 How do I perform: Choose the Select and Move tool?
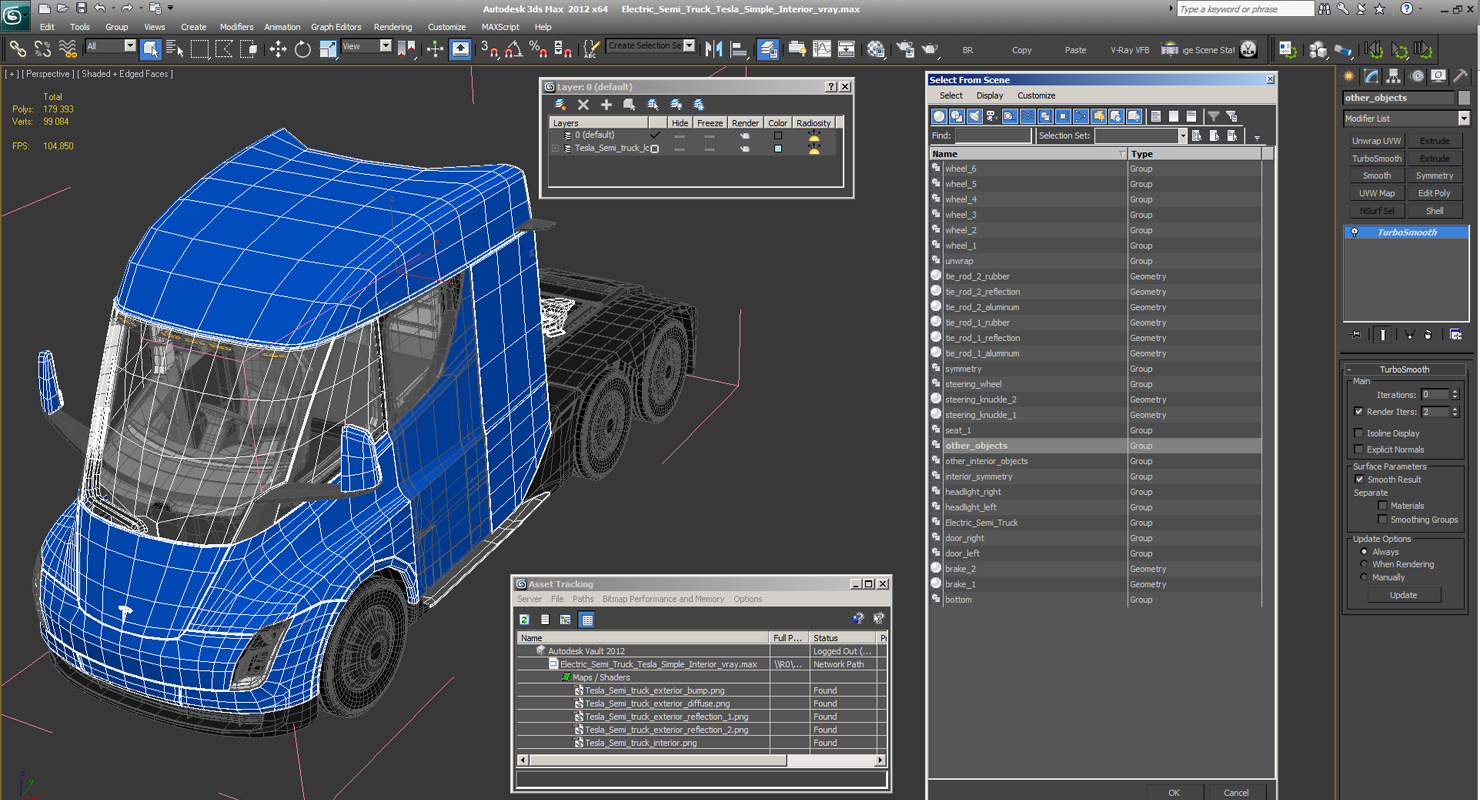click(278, 48)
